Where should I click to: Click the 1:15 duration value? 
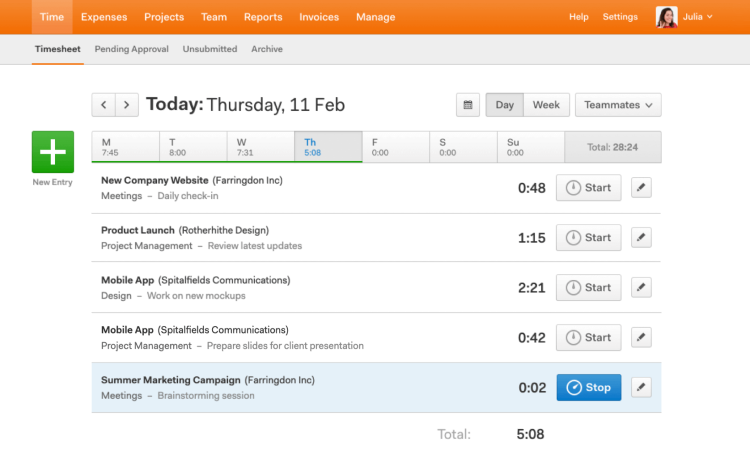point(531,238)
